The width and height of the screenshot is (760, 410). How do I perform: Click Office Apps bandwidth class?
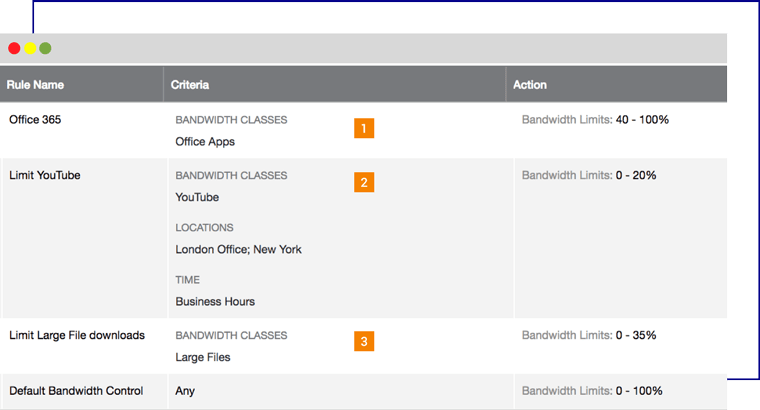point(205,142)
